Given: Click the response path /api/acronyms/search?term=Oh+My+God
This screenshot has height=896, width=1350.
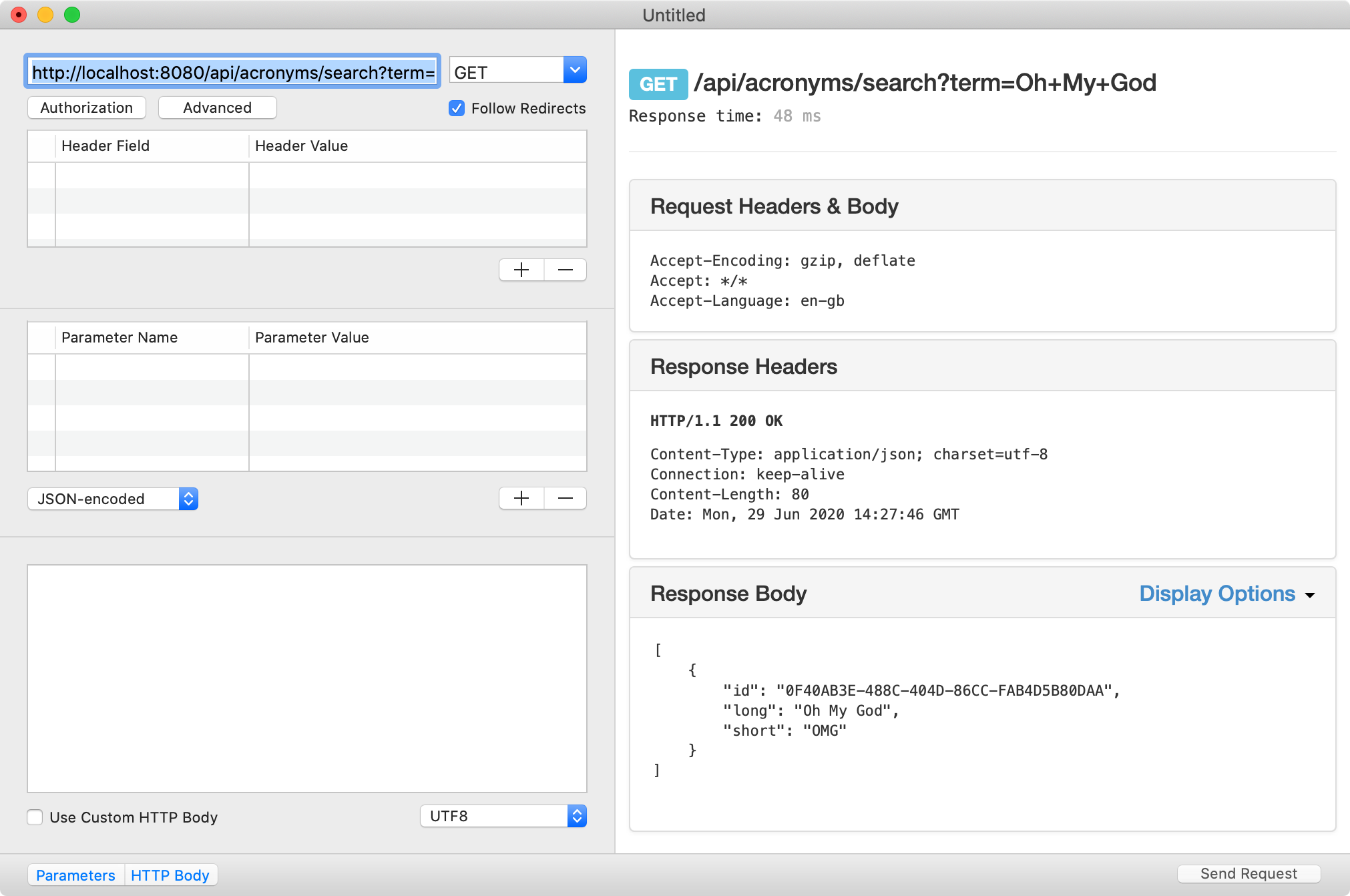Looking at the screenshot, I should coord(925,83).
